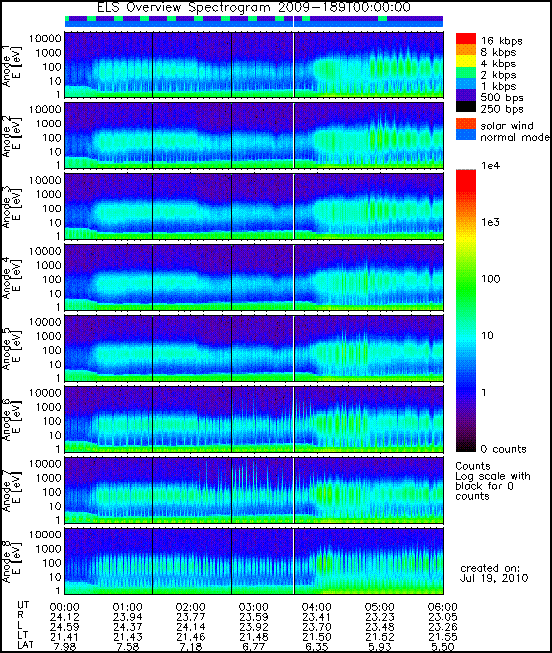Click the '1e4' color bar label
This screenshot has width=552, height=653.
pos(490,165)
